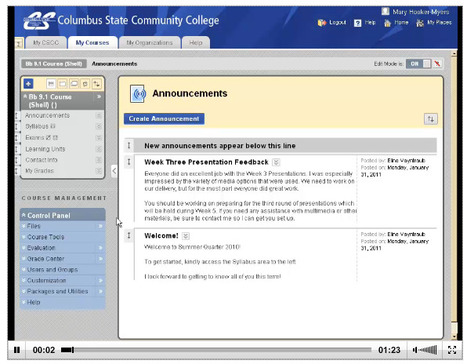The image size is (467, 364).
Task: Click the Mary Hooker-Myers user name
Action: (421, 12)
